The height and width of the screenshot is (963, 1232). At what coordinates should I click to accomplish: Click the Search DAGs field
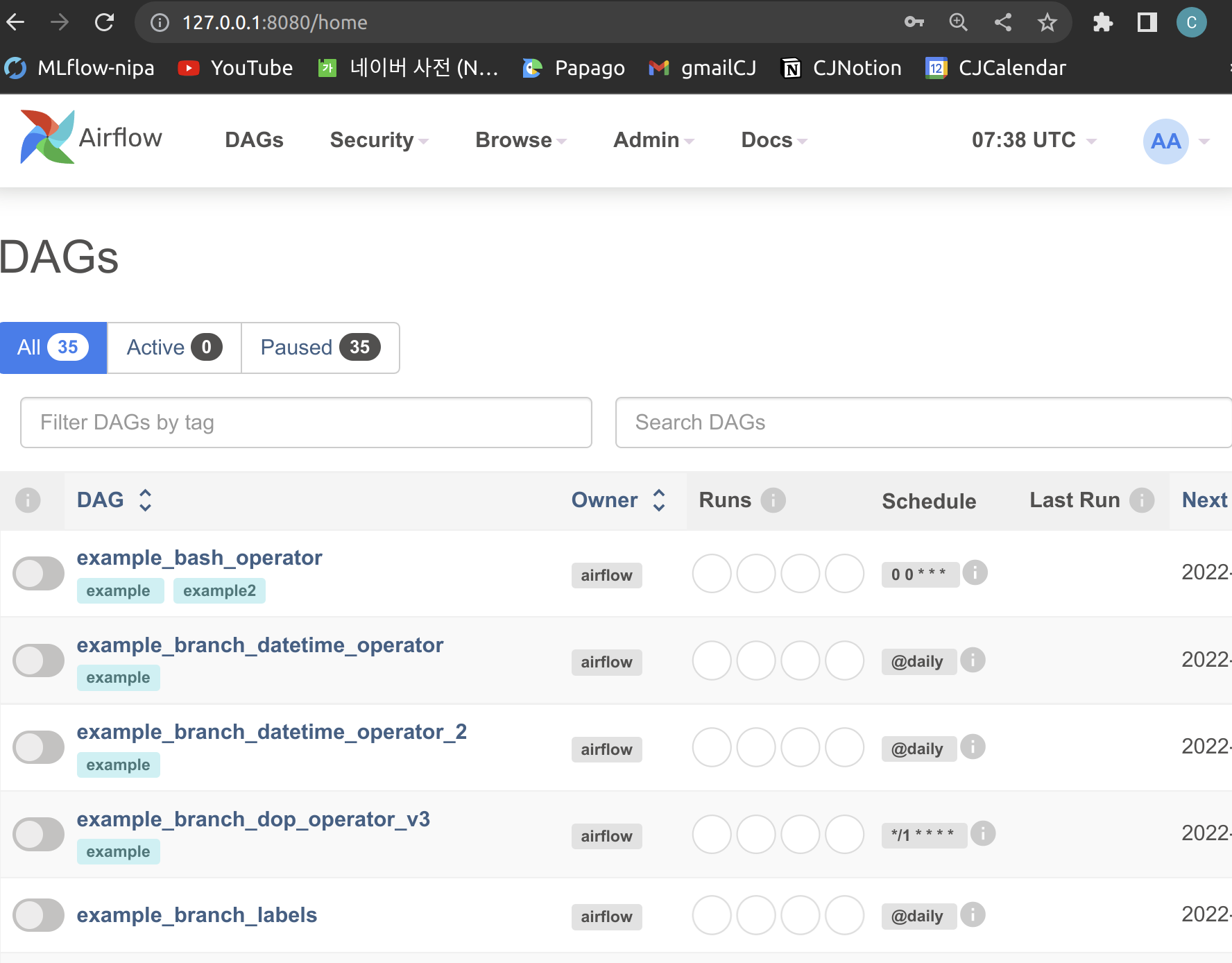point(923,423)
